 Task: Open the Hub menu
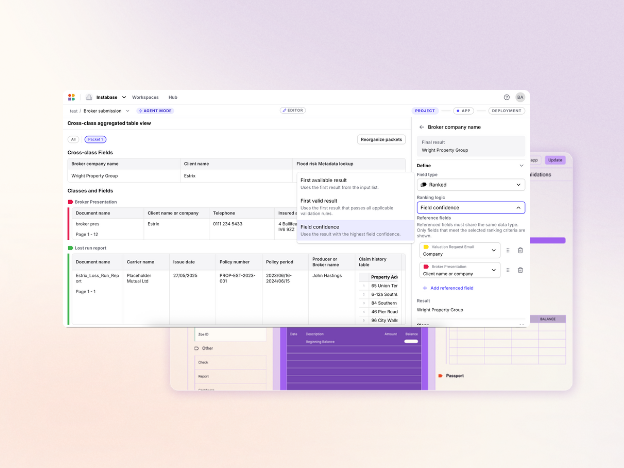[173, 98]
